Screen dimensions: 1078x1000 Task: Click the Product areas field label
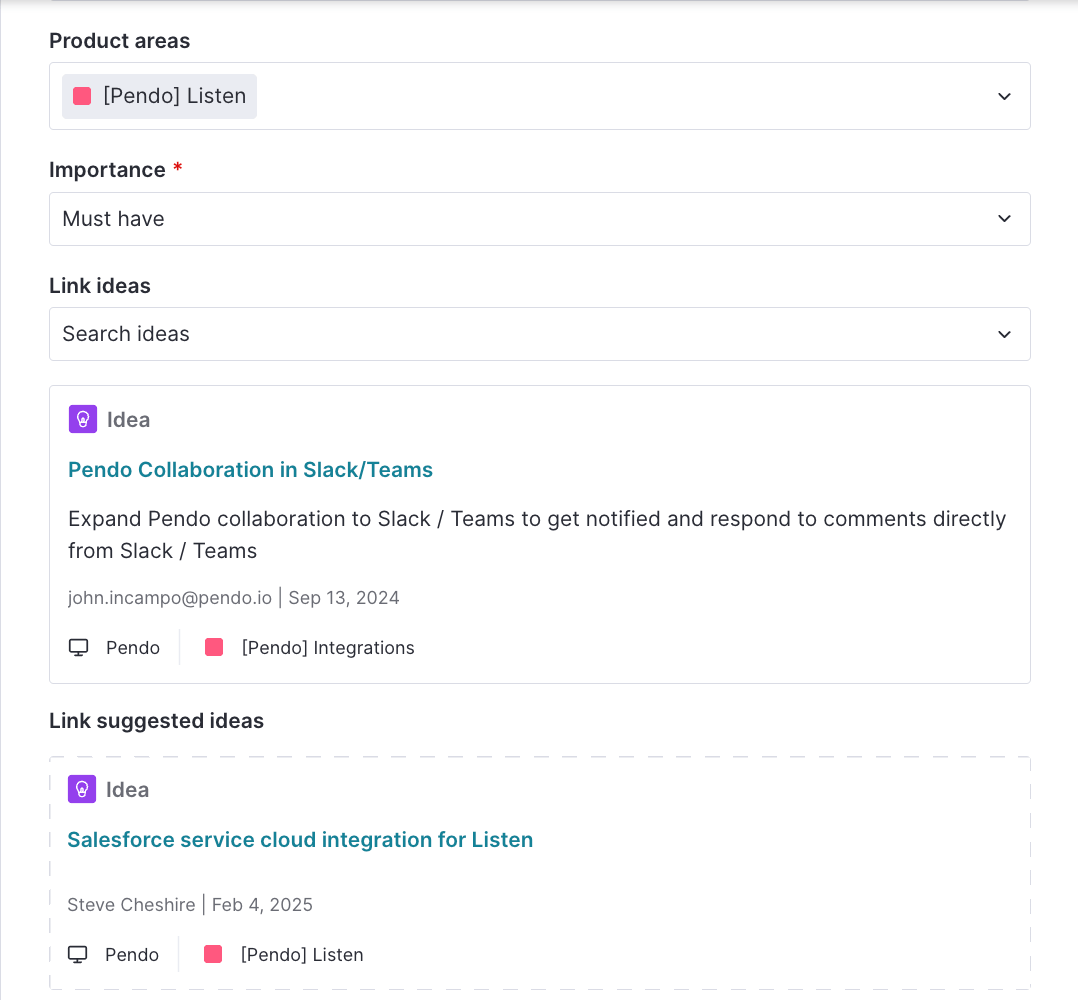120,41
